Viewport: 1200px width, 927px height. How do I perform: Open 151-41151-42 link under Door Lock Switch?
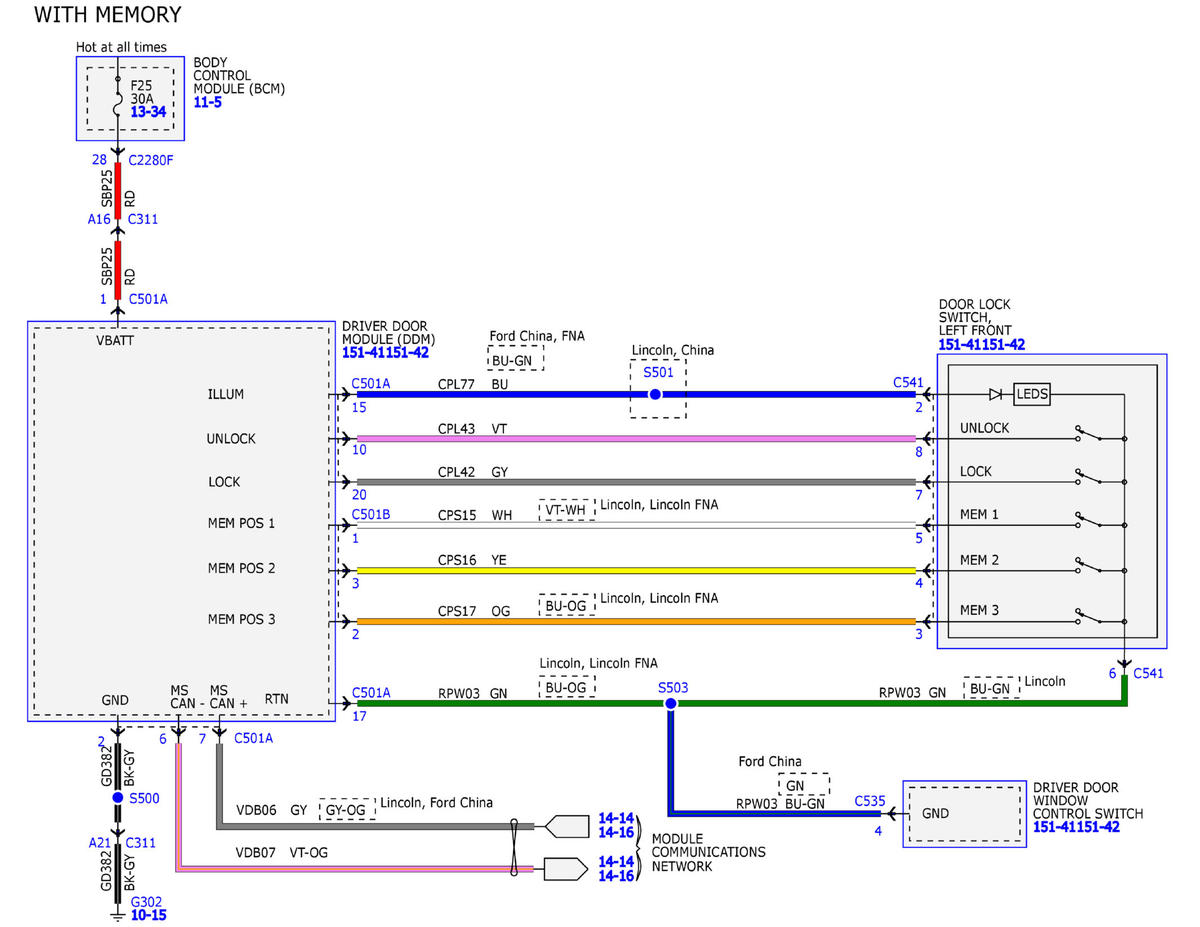click(x=981, y=345)
